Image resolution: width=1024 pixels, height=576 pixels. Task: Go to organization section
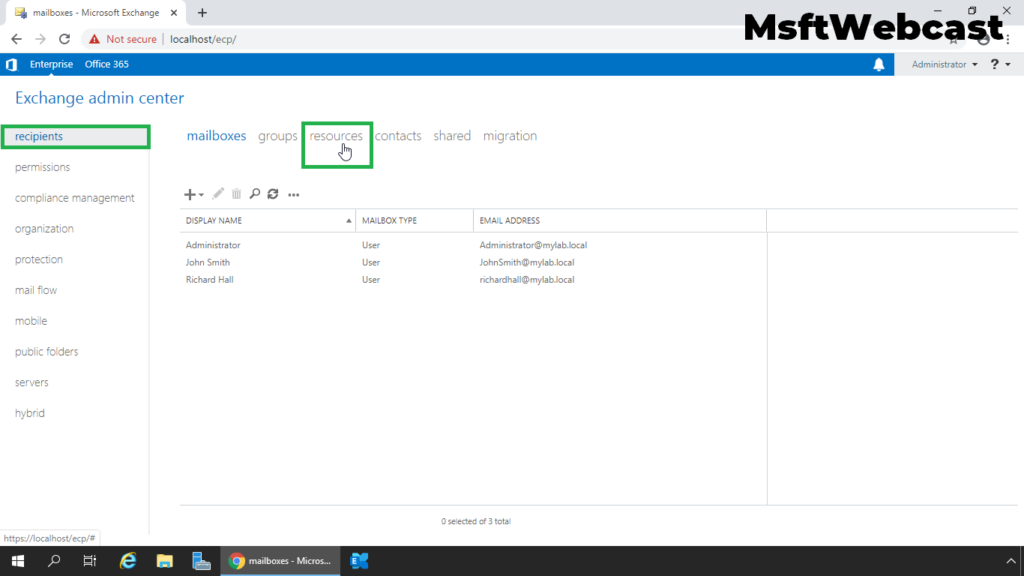click(44, 229)
